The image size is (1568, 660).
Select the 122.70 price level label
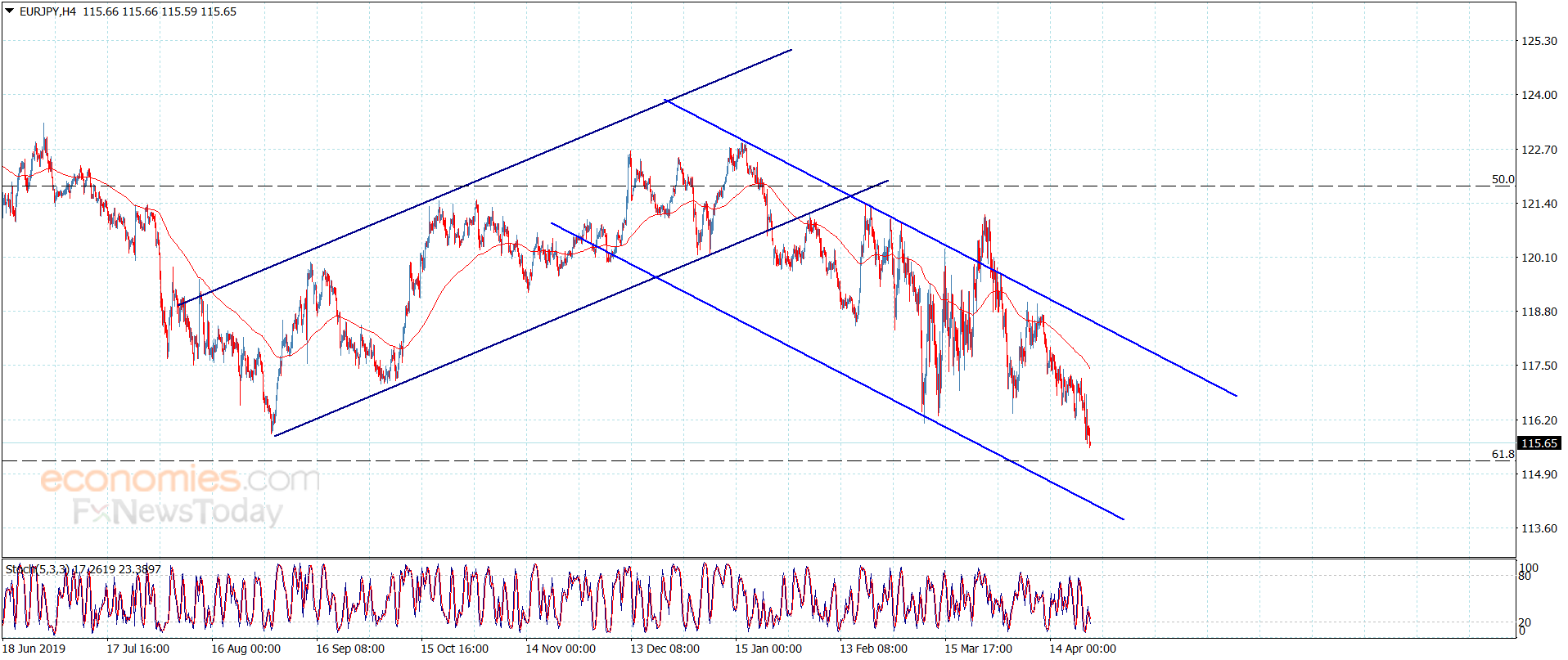coord(1539,150)
